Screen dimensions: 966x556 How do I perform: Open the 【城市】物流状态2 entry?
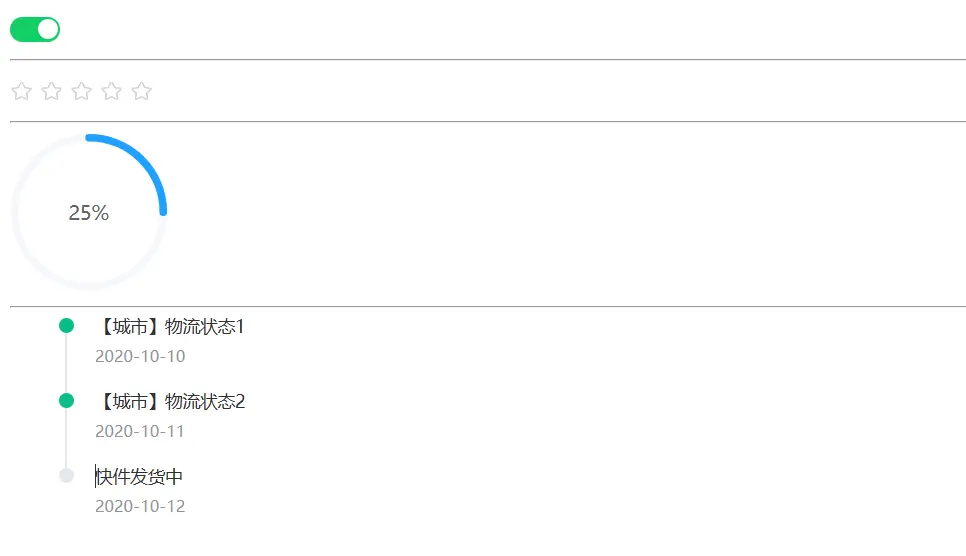[x=170, y=401]
